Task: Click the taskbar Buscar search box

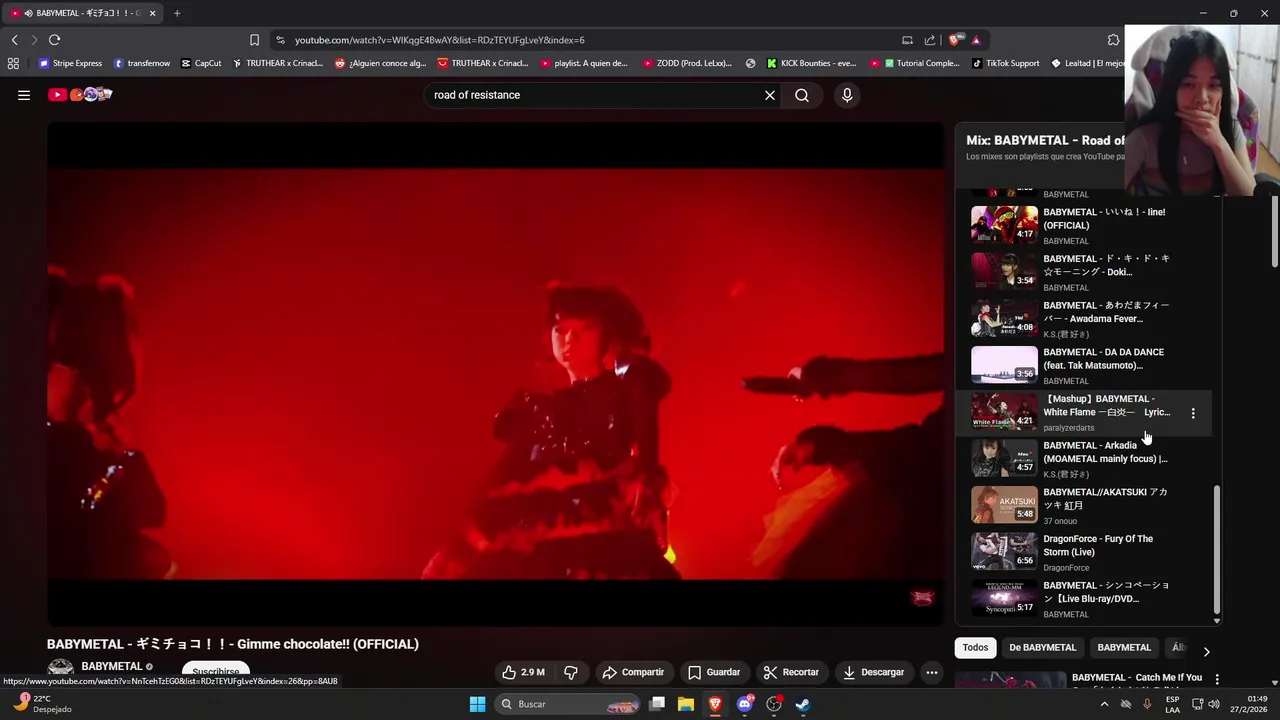Action: [x=569, y=704]
